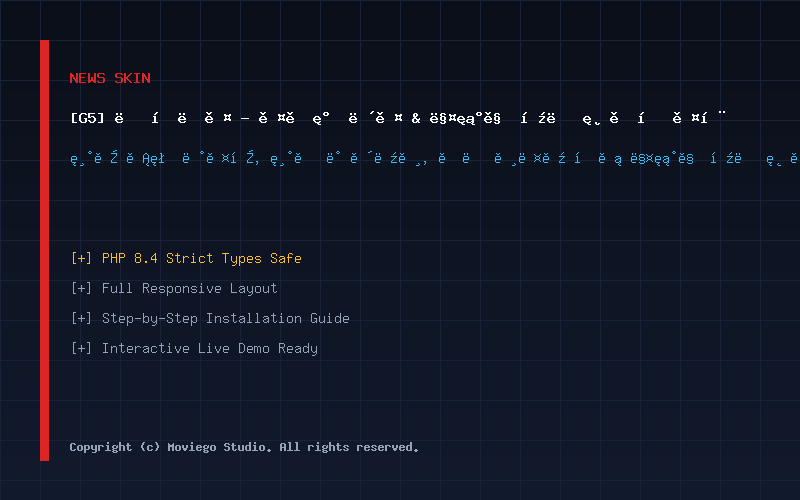Click the dash separator in the white title line
The height and width of the screenshot is (500, 800).
(245, 119)
